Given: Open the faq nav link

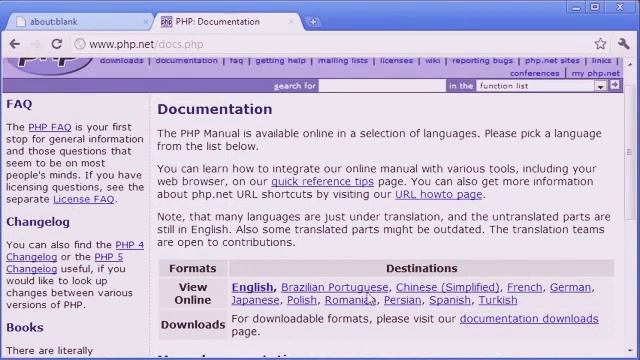Looking at the screenshot, I should (236, 60).
